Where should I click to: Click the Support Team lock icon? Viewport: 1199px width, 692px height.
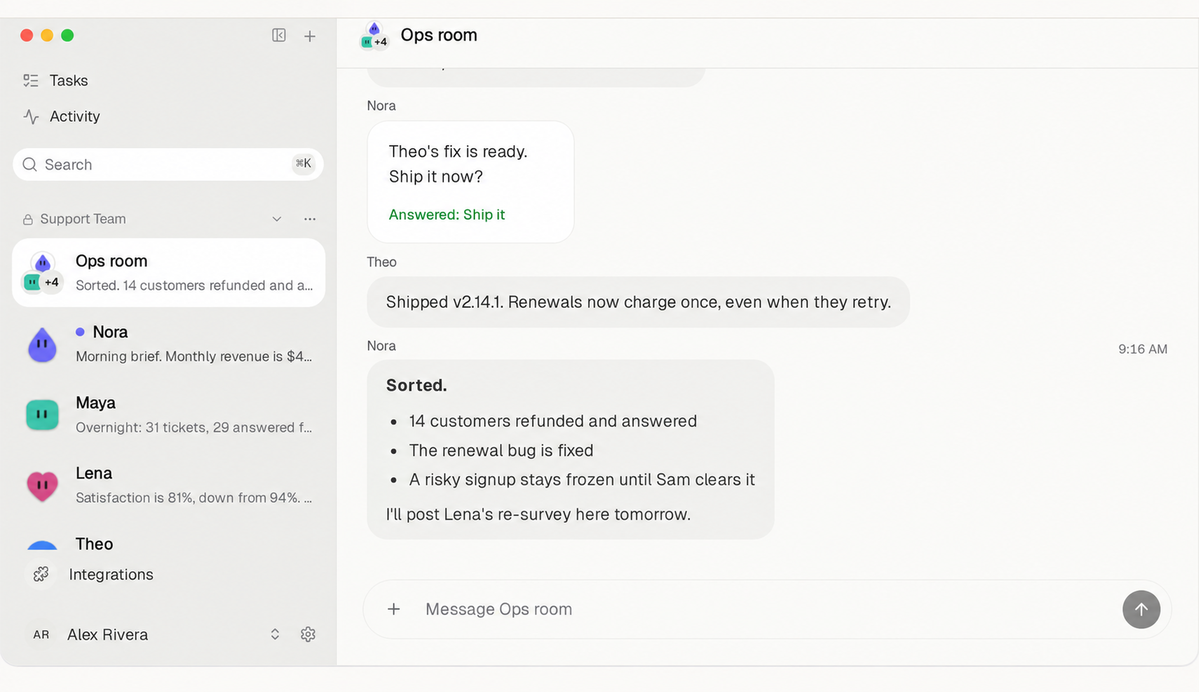(x=28, y=219)
